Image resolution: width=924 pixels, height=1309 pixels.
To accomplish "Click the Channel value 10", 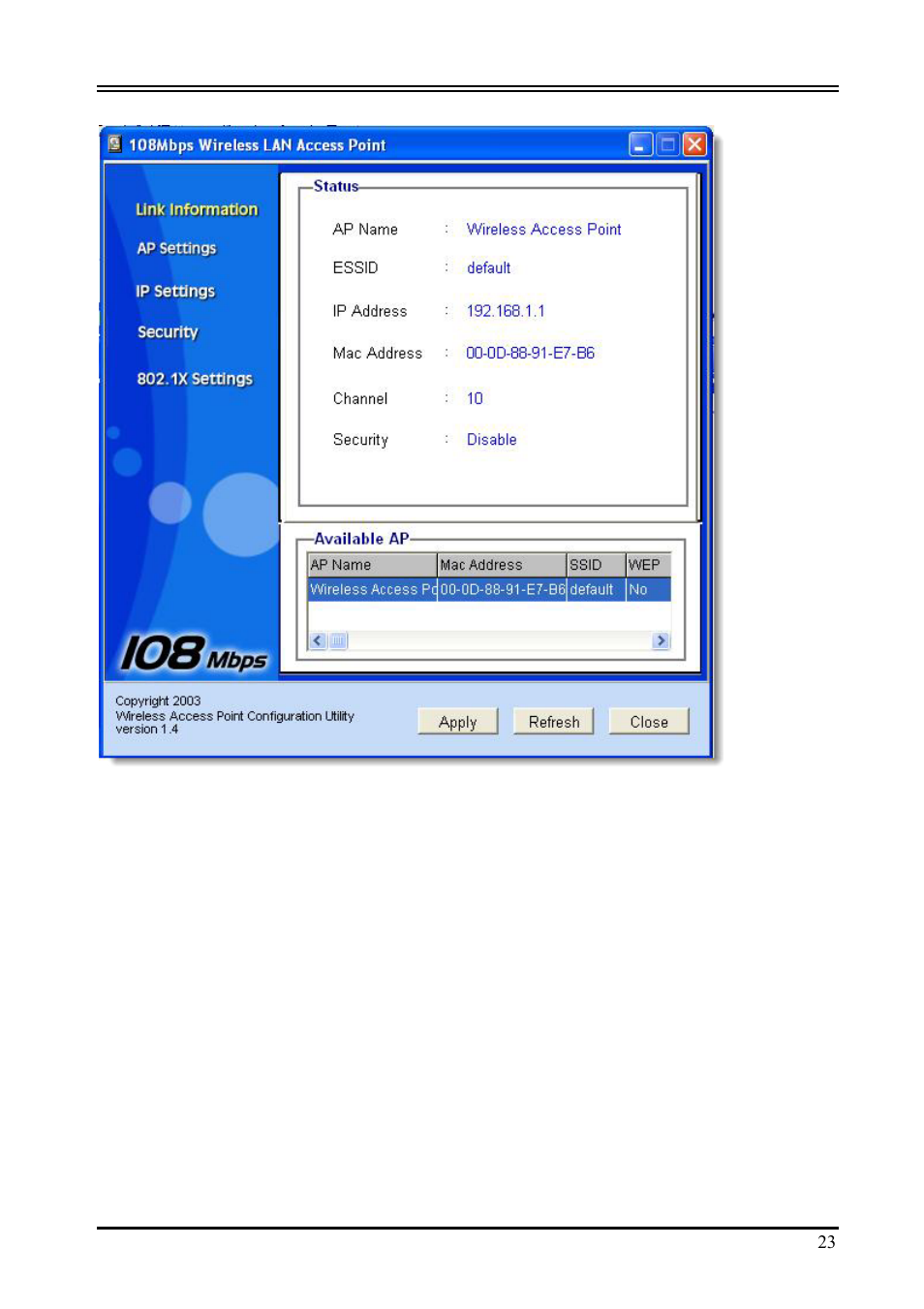I will (x=475, y=398).
